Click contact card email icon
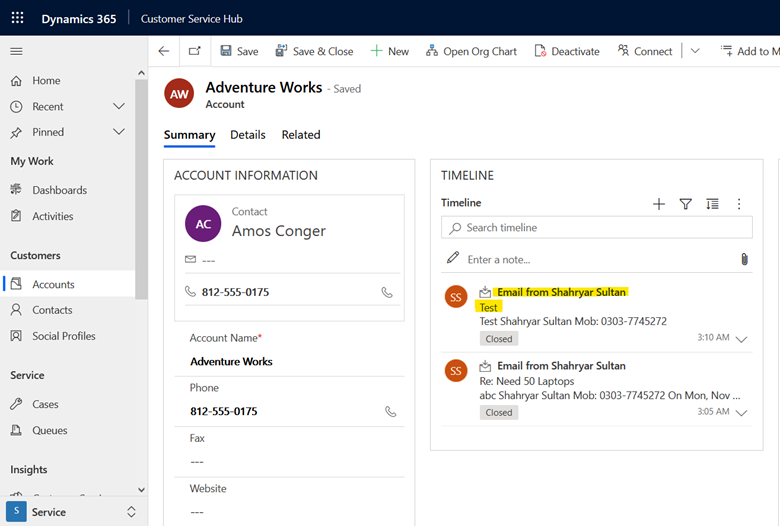Screen dimensions: 780x526 click(191, 259)
